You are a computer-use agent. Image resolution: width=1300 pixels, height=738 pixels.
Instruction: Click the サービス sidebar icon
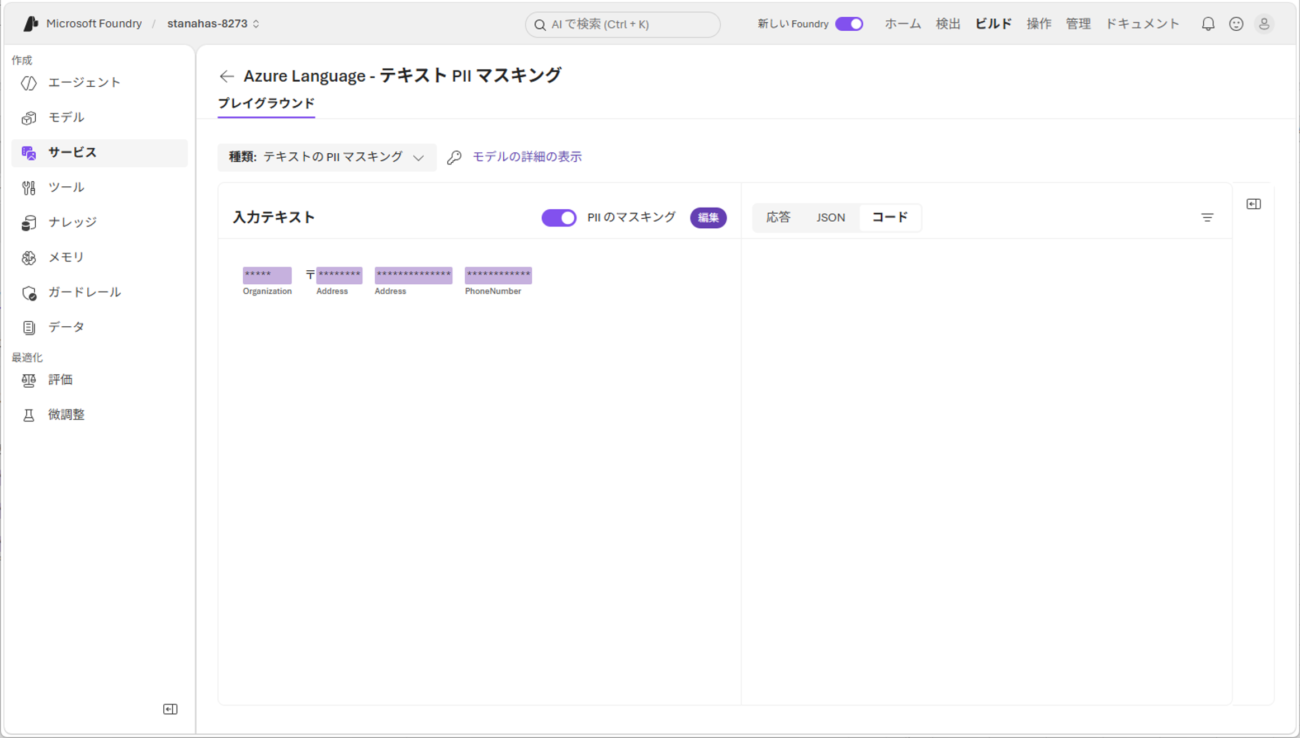[29, 153]
